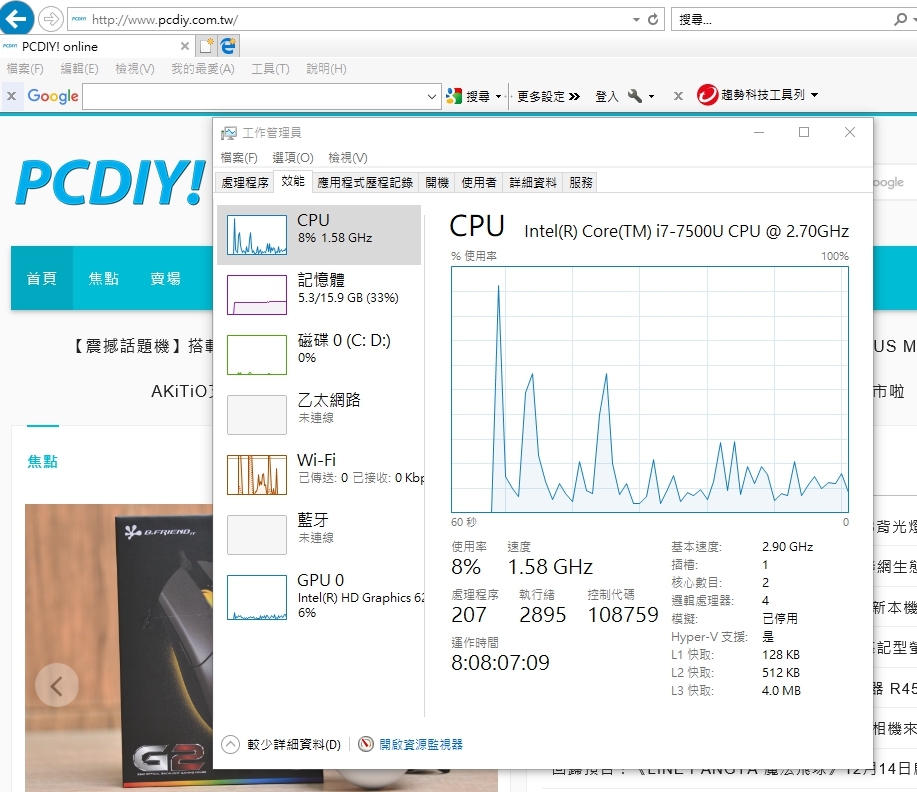Open the Trend Micro 趨勢科技工具列 dropdown
Viewport: 917px width, 792px height.
pyautogui.click(x=814, y=95)
